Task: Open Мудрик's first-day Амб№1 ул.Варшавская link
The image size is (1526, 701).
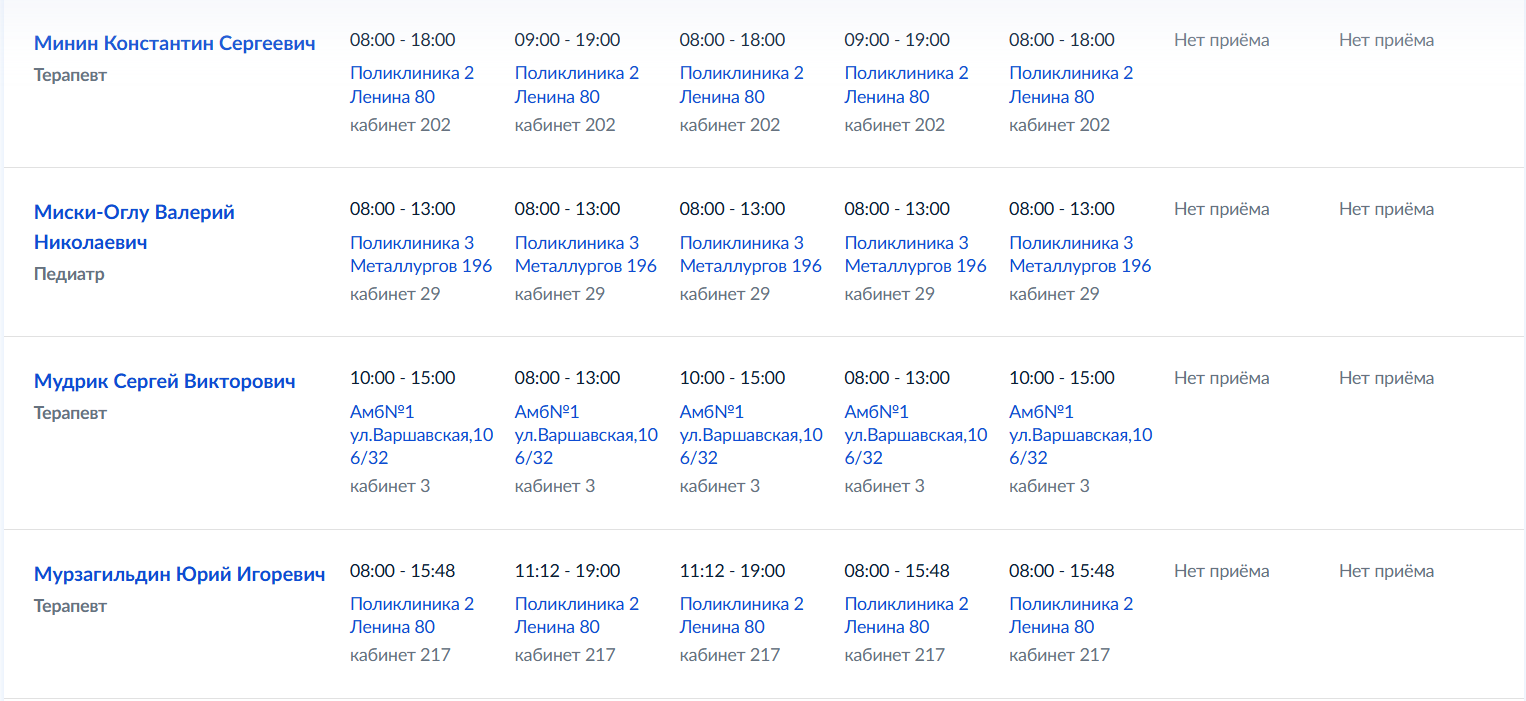Action: tap(422, 435)
